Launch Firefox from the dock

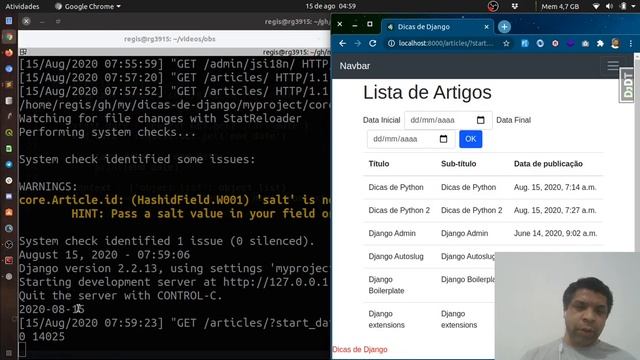pyautogui.click(x=9, y=53)
